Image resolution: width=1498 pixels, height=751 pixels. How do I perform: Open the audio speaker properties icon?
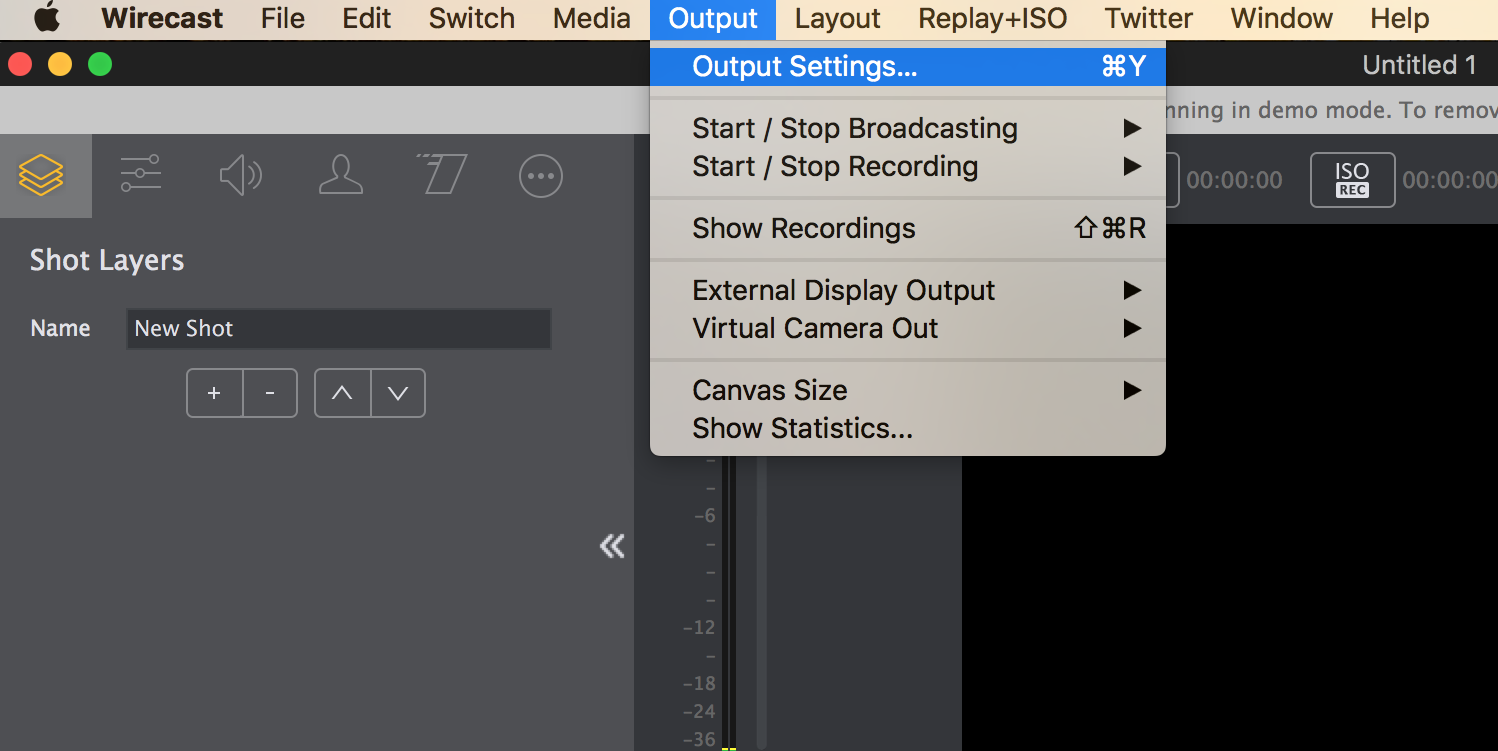point(241,176)
